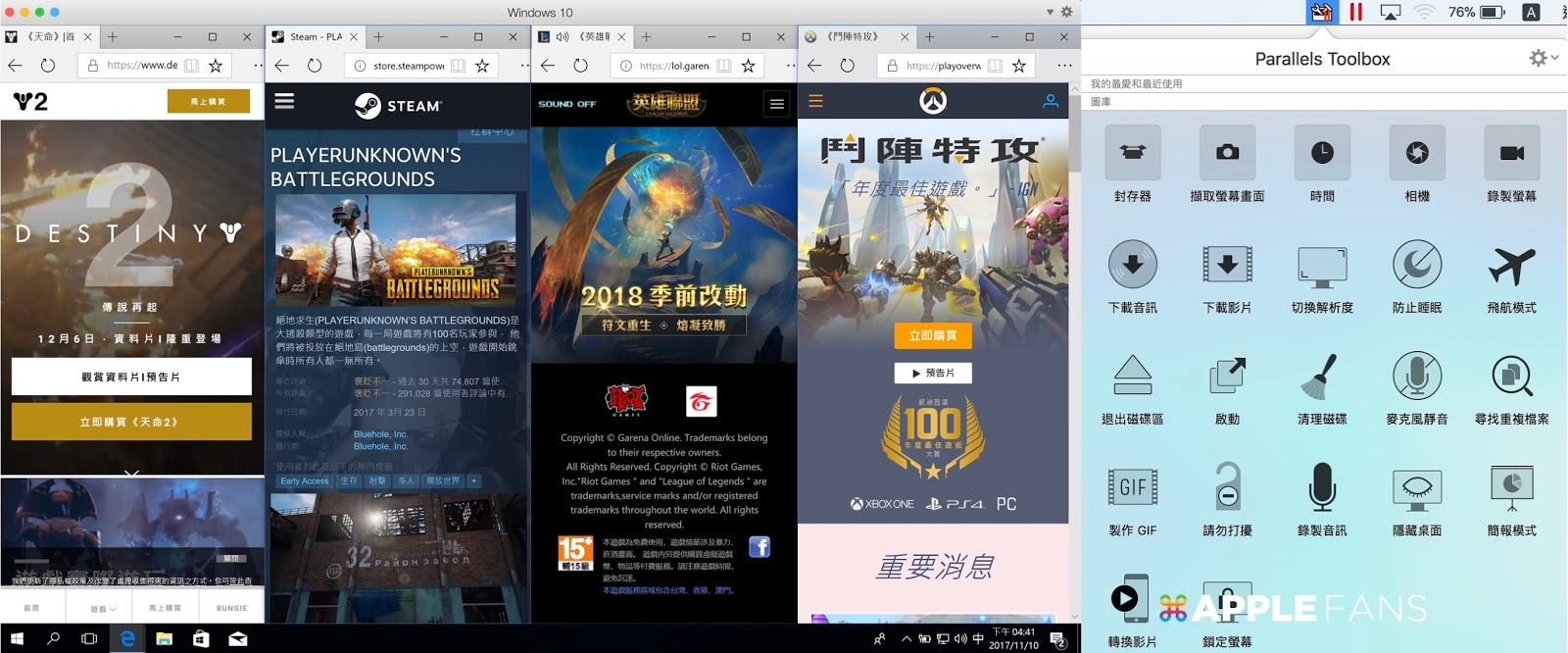Start the 錄製螢幕 screen recording tool
This screenshot has height=653, width=1568.
tap(1512, 153)
